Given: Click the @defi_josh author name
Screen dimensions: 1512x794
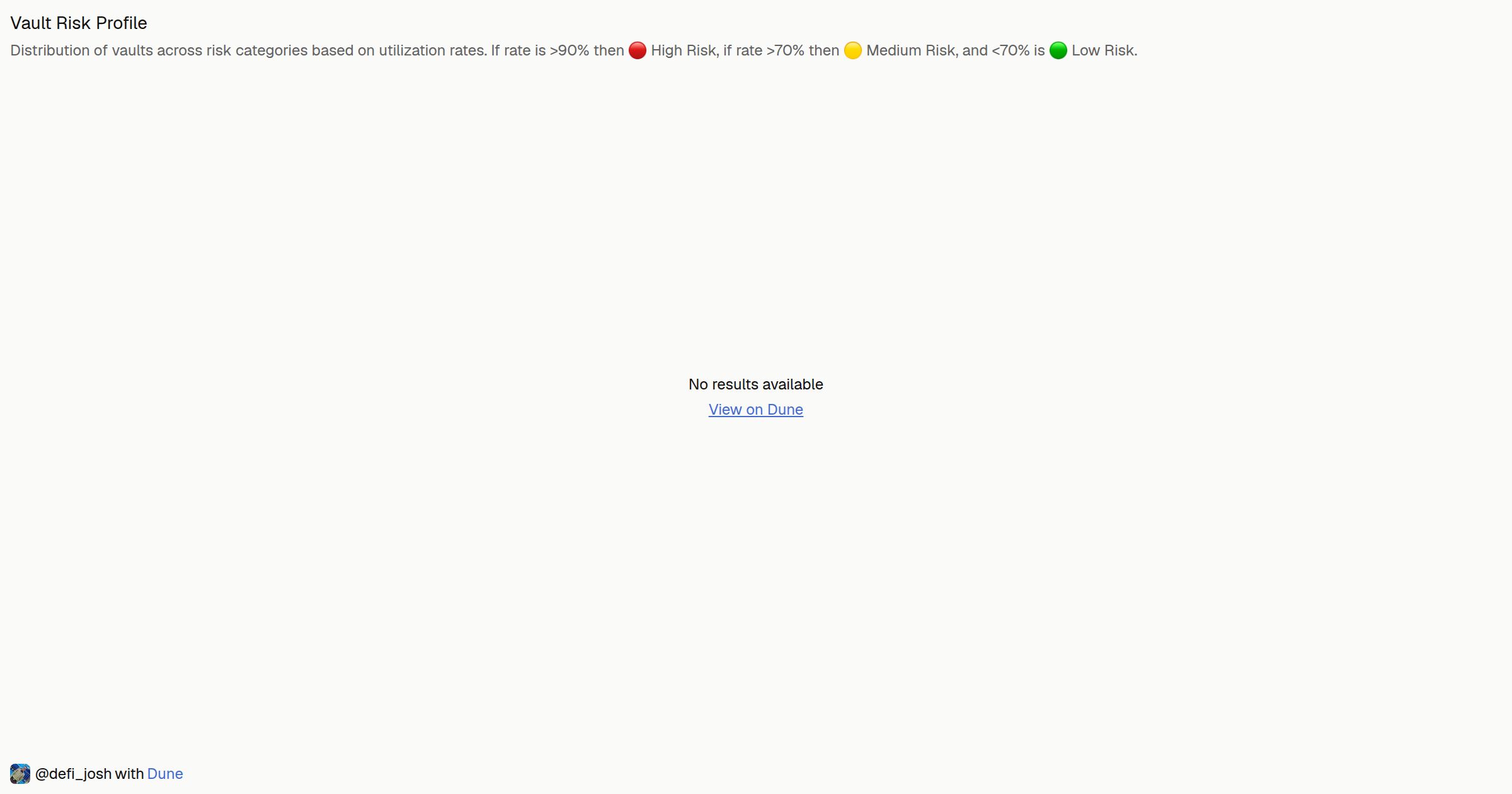Looking at the screenshot, I should (73, 774).
